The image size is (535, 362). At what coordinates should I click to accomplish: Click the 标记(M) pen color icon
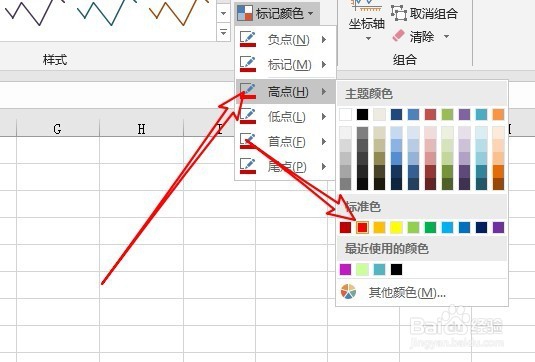248,64
